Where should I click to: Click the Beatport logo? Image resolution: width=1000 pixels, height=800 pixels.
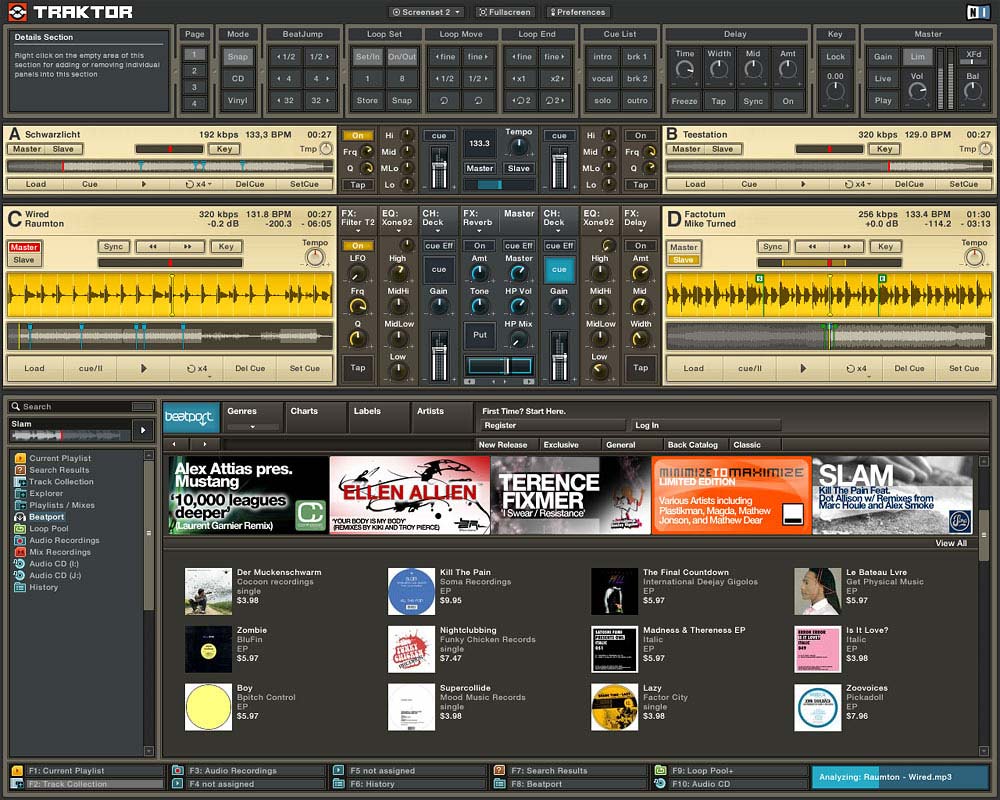coord(191,417)
